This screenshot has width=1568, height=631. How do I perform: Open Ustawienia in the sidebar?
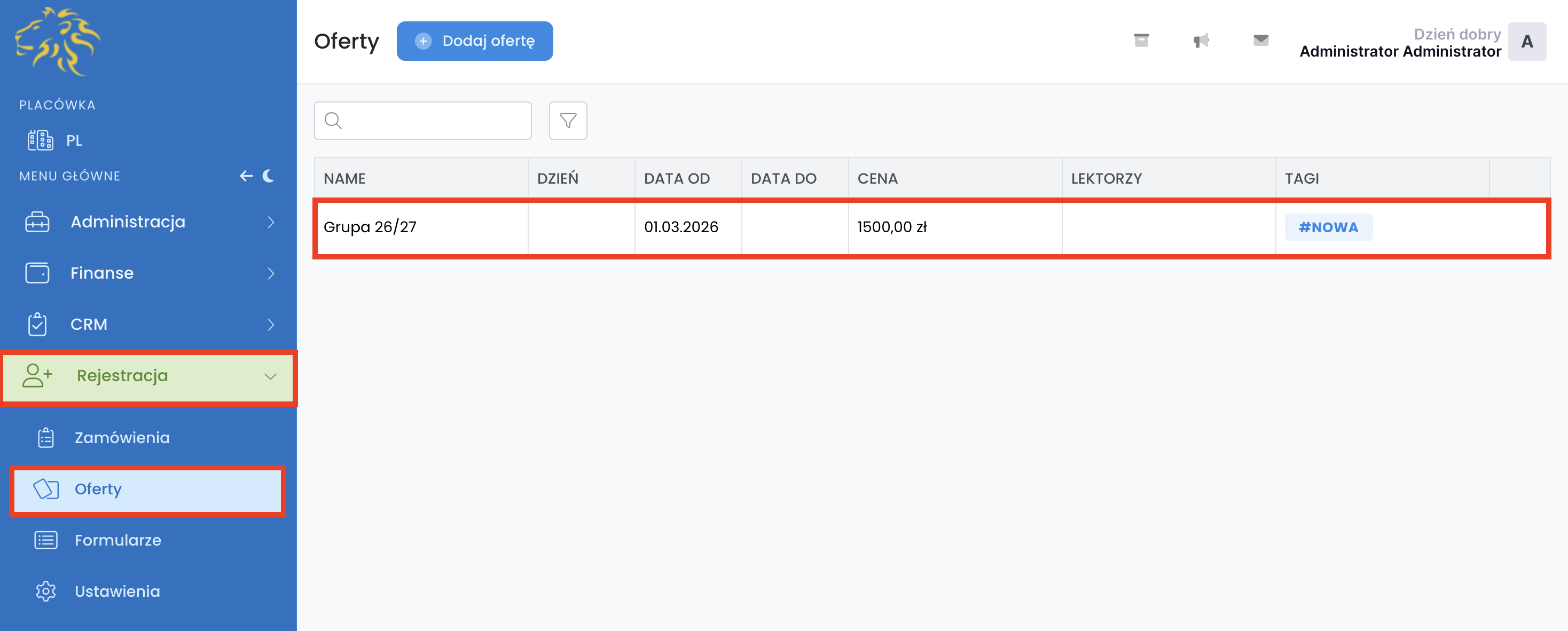(117, 591)
